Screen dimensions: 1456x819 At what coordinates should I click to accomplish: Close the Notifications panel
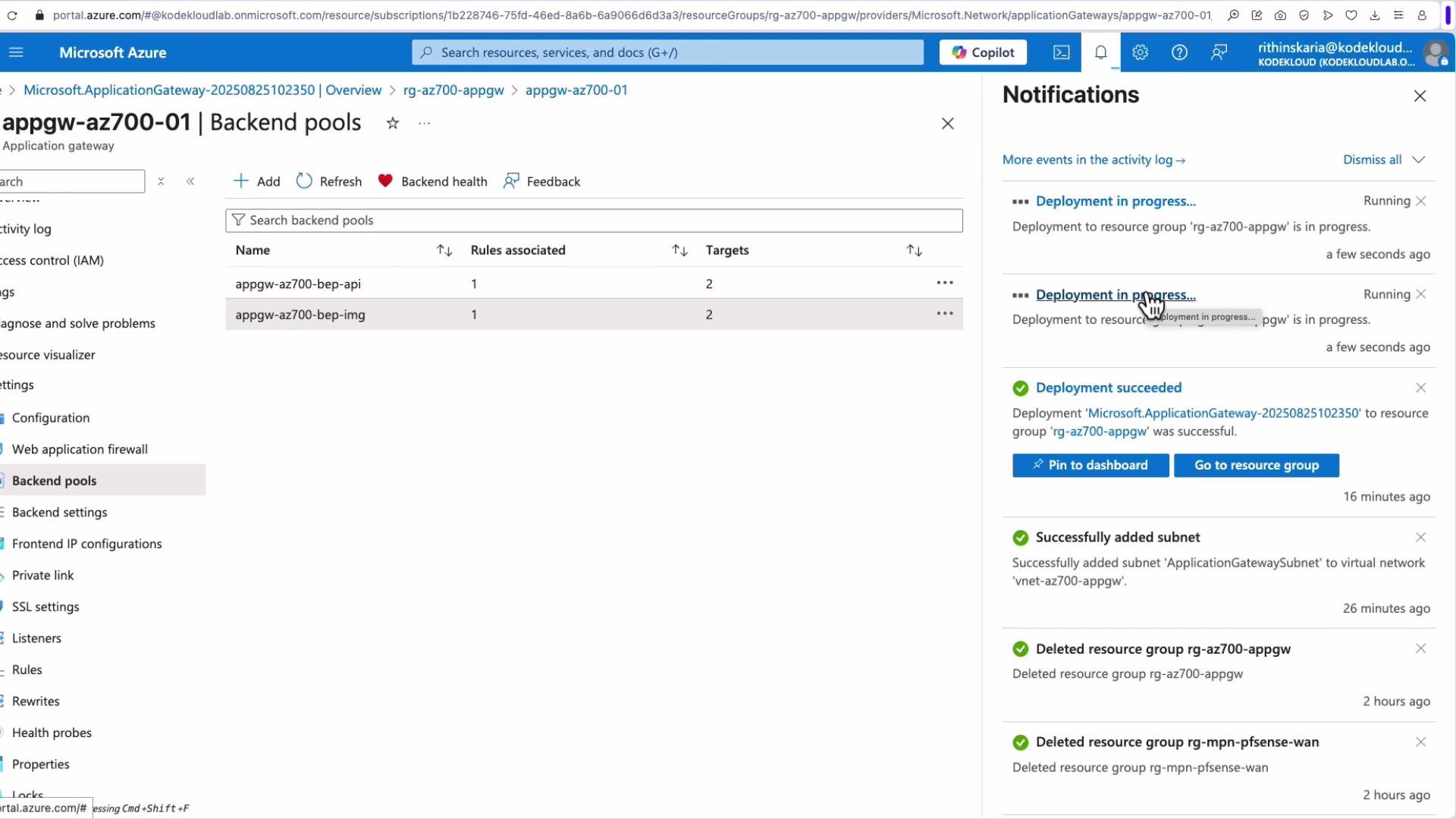[x=1420, y=96]
